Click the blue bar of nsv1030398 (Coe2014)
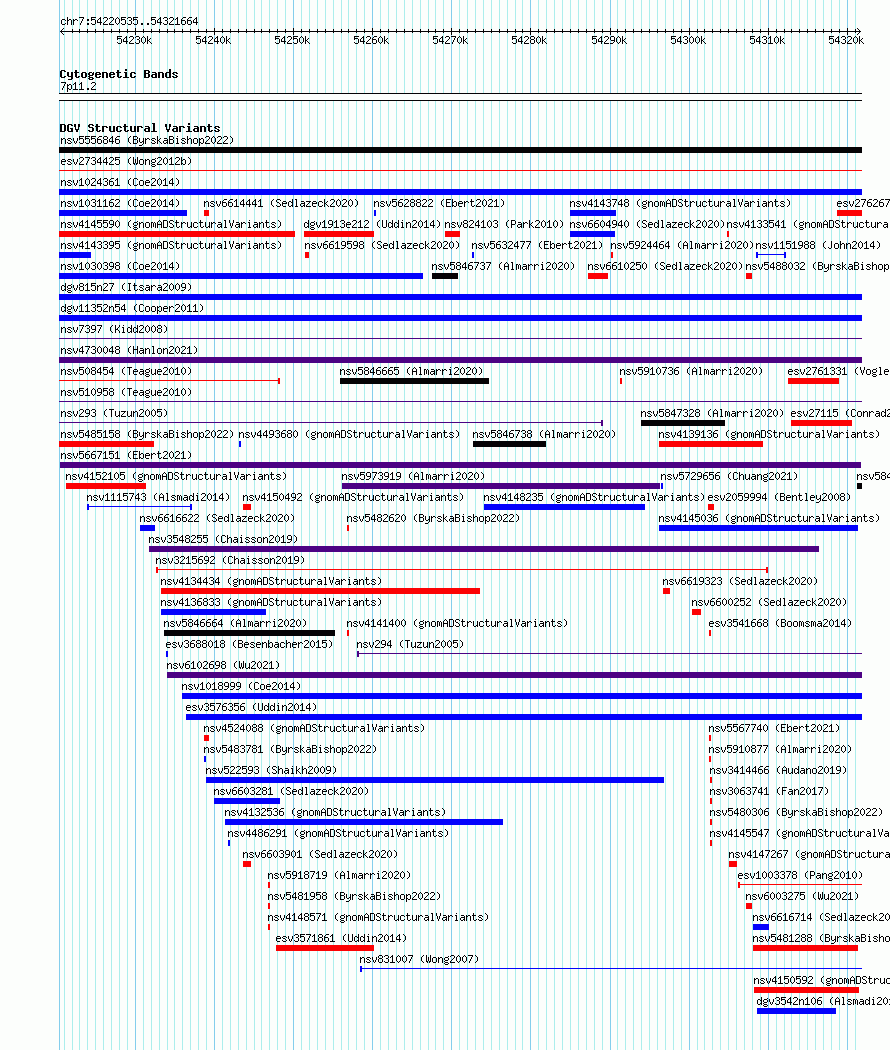 [241, 276]
